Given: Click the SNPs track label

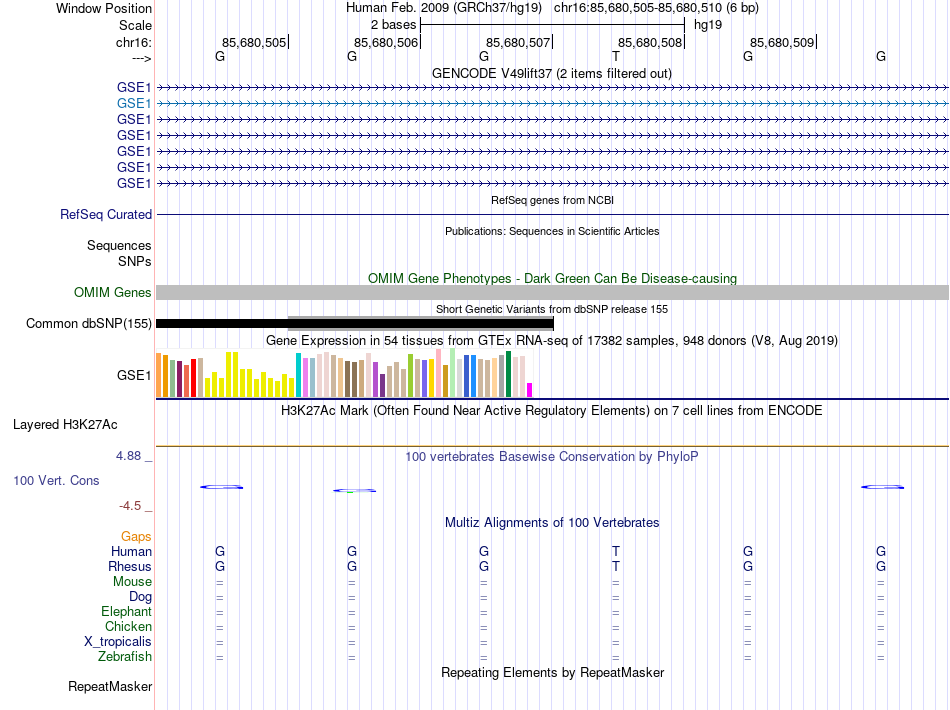Looking at the screenshot, I should (x=135, y=261).
